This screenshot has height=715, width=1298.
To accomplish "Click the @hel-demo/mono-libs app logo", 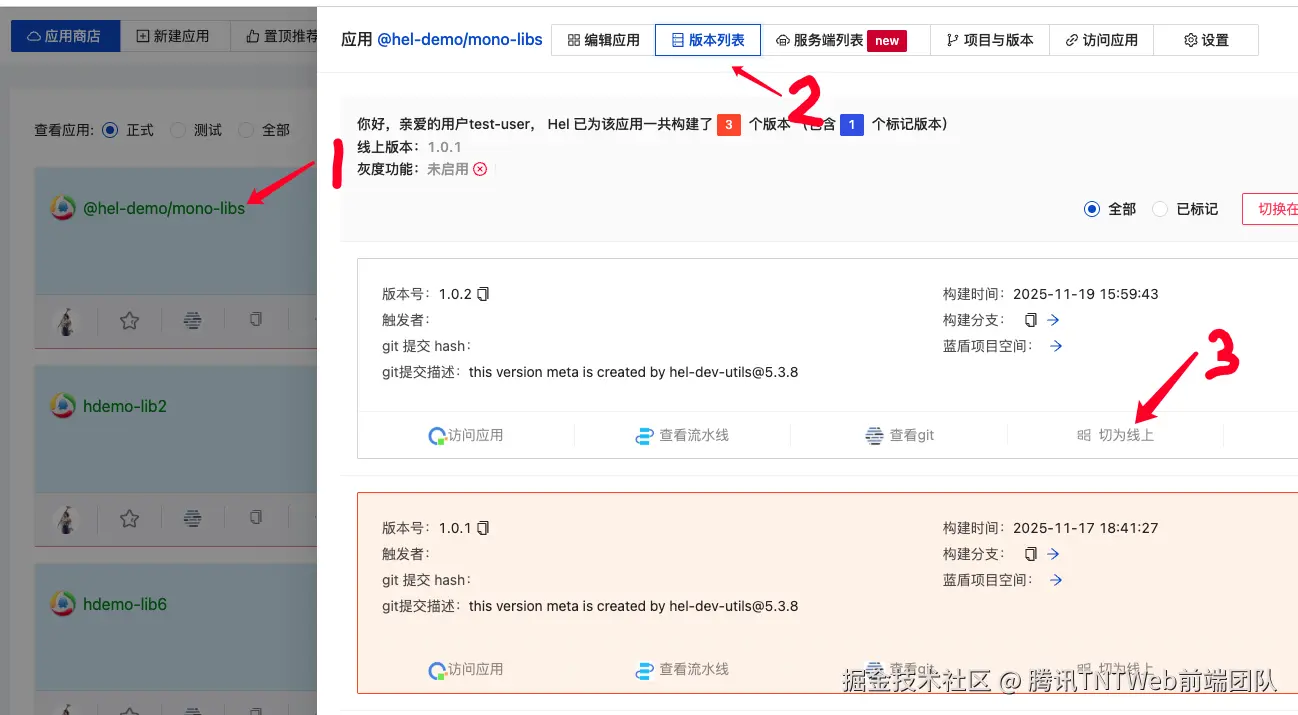I will (x=63, y=207).
